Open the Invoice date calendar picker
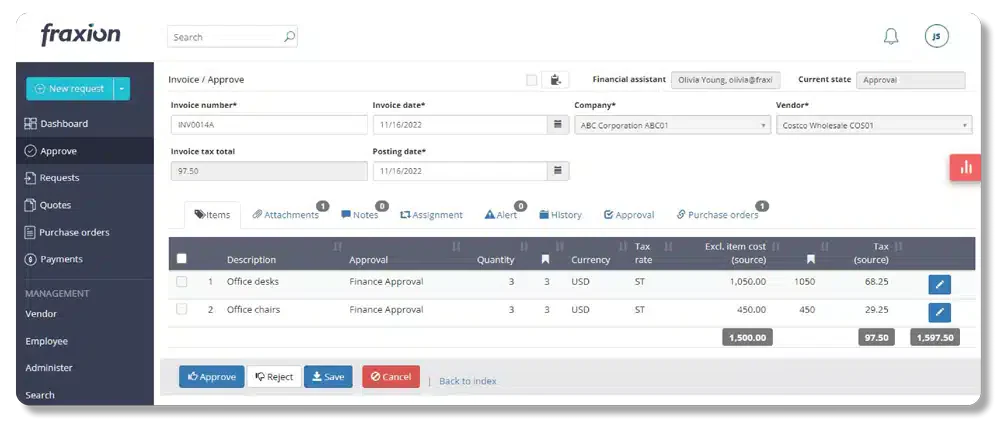The width and height of the screenshot is (1000, 431). coord(558,125)
